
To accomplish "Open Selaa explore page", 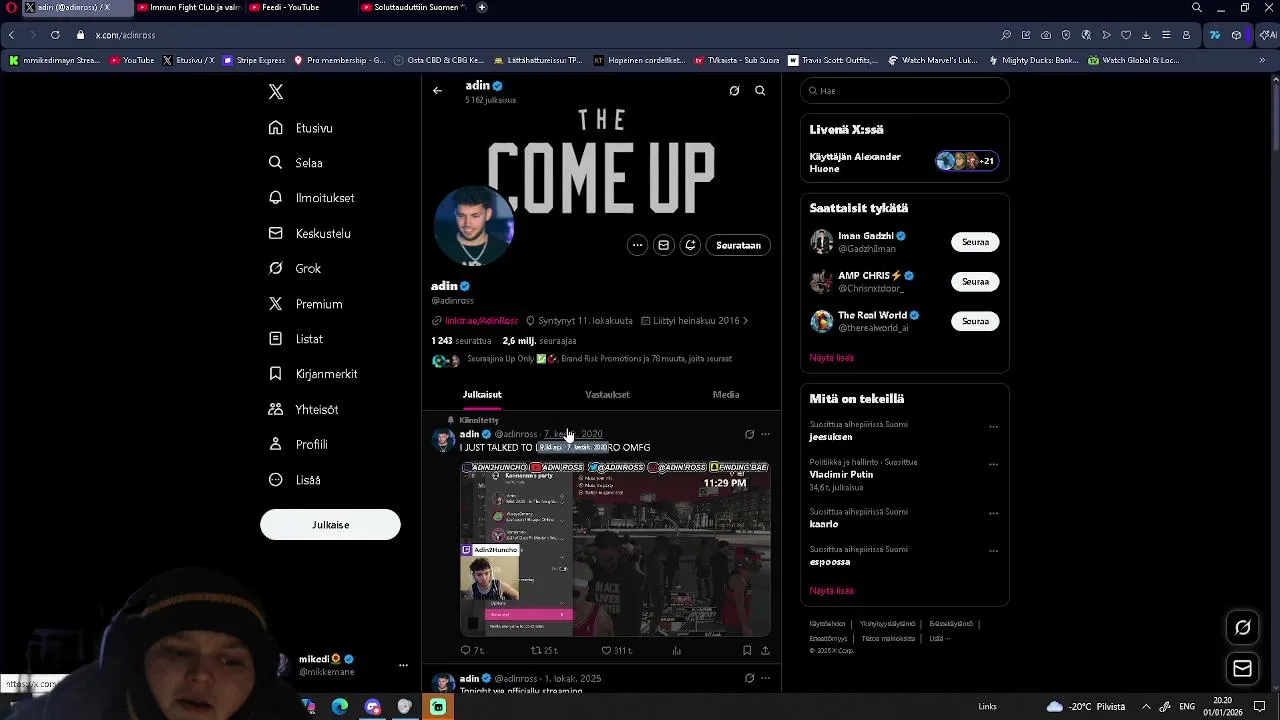I will pyautogui.click(x=296, y=163).
